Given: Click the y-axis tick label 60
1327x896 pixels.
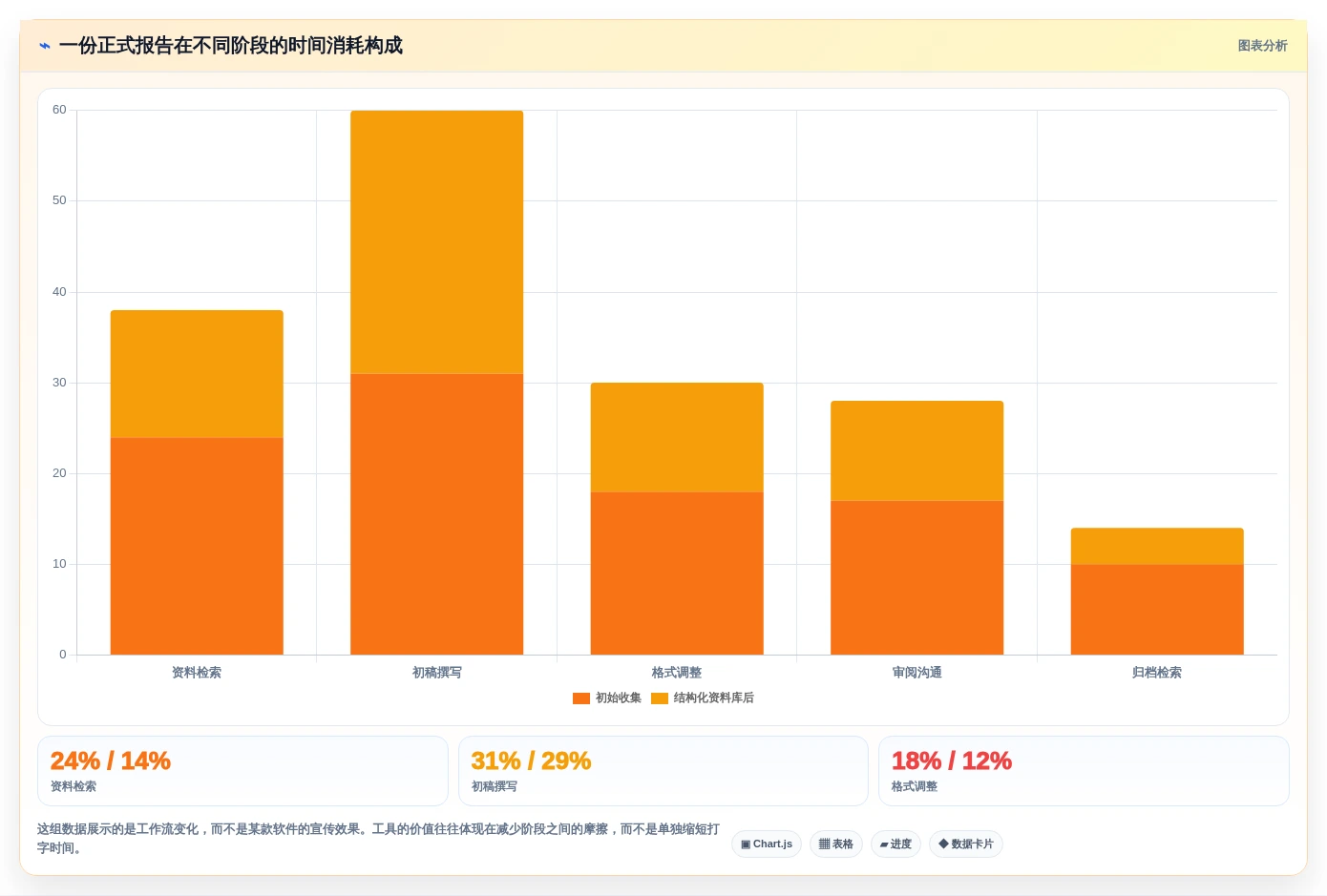Looking at the screenshot, I should click(59, 110).
